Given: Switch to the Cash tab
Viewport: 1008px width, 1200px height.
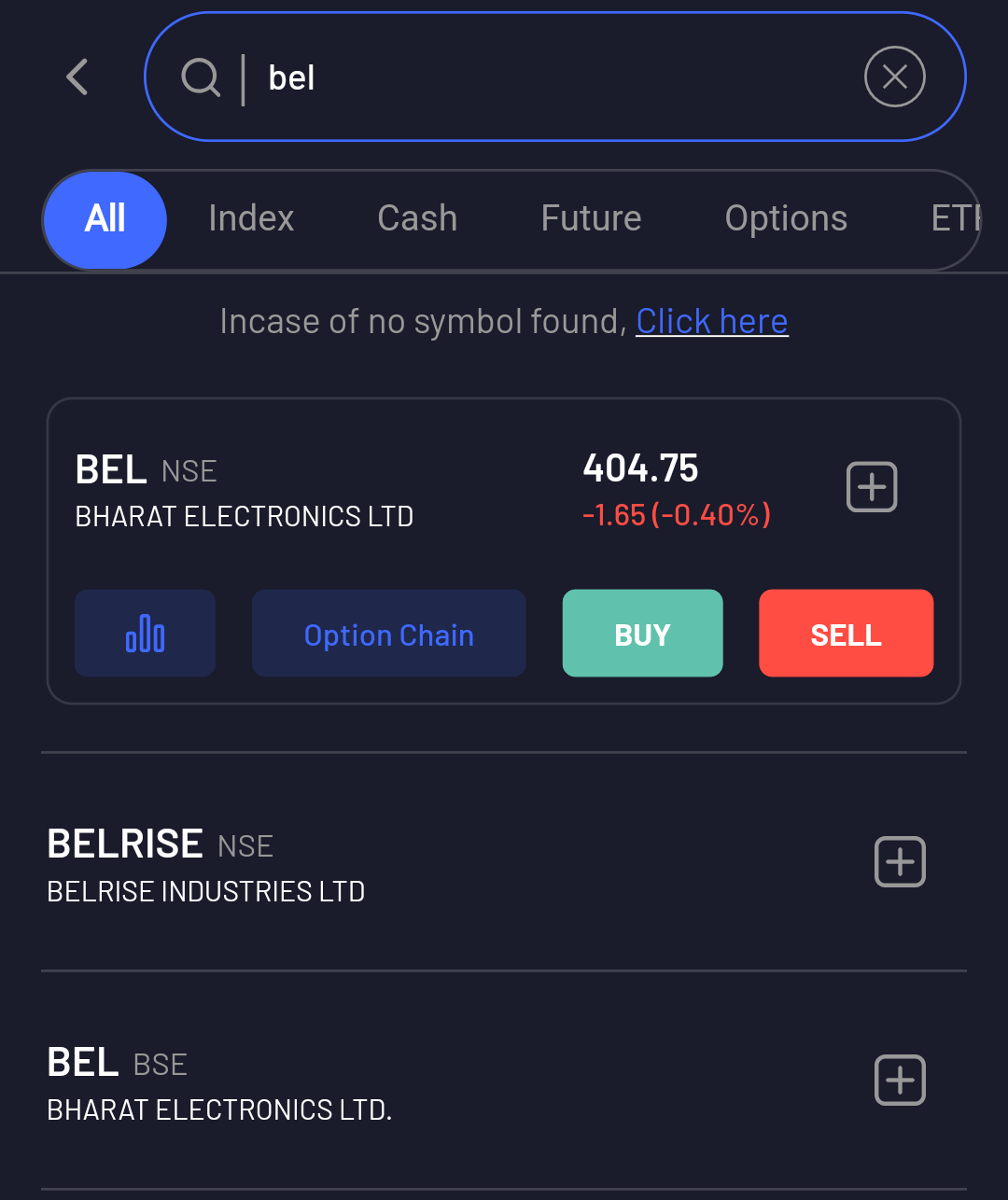Looking at the screenshot, I should pos(417,219).
